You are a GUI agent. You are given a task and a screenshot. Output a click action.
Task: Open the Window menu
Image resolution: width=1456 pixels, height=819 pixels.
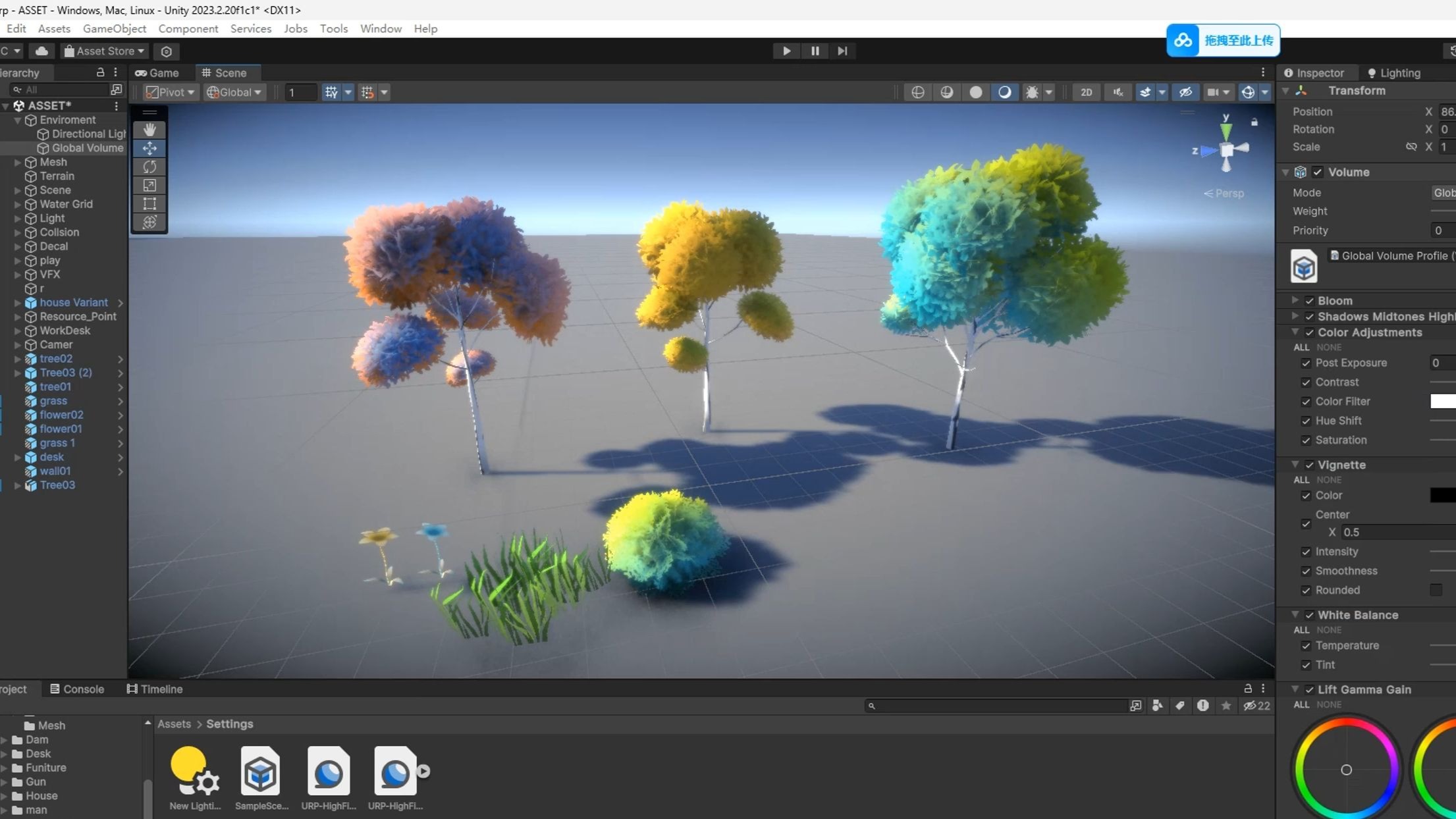pyautogui.click(x=381, y=28)
